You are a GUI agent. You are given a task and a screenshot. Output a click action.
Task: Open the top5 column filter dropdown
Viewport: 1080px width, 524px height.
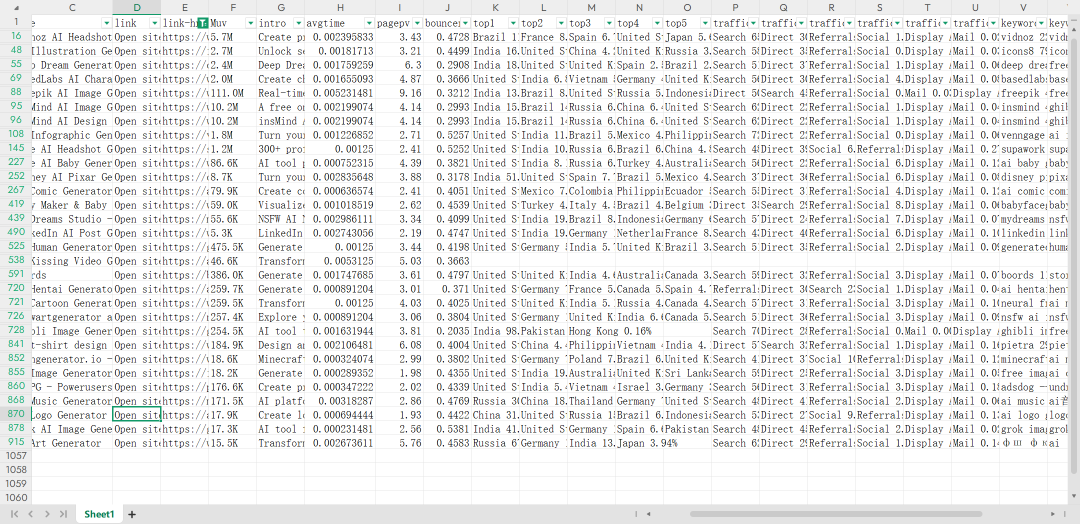click(705, 23)
